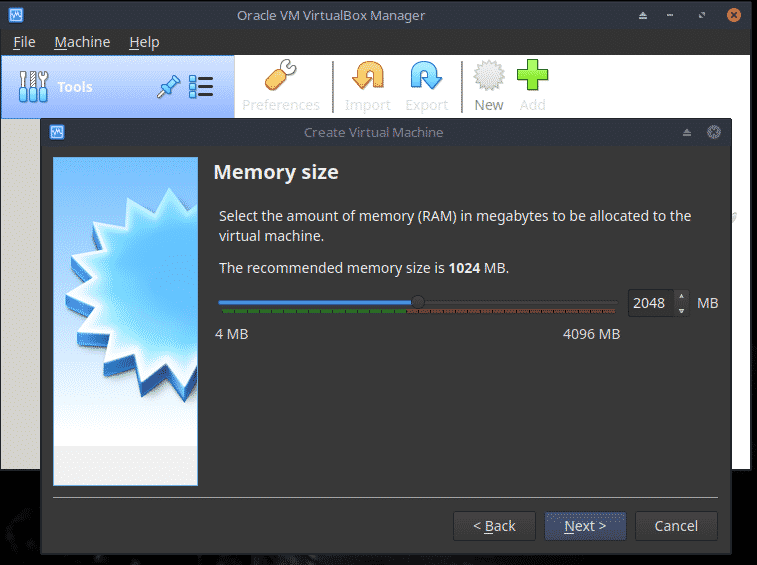Open the Help menu

[144, 42]
